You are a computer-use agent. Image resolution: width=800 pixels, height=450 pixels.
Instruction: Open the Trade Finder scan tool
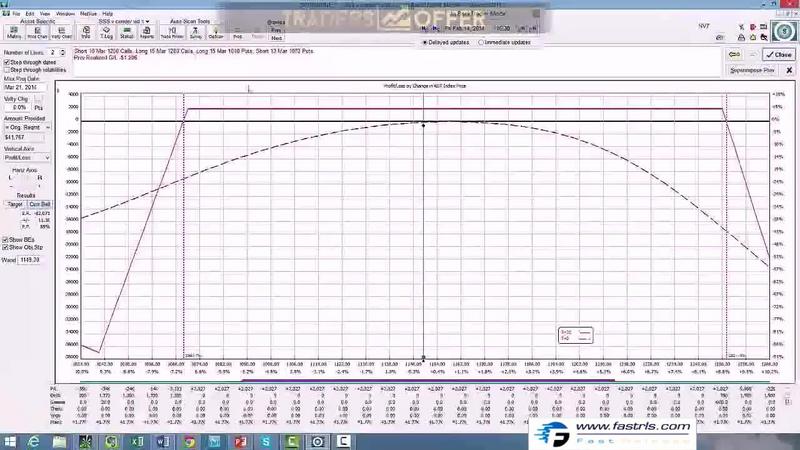(172, 33)
